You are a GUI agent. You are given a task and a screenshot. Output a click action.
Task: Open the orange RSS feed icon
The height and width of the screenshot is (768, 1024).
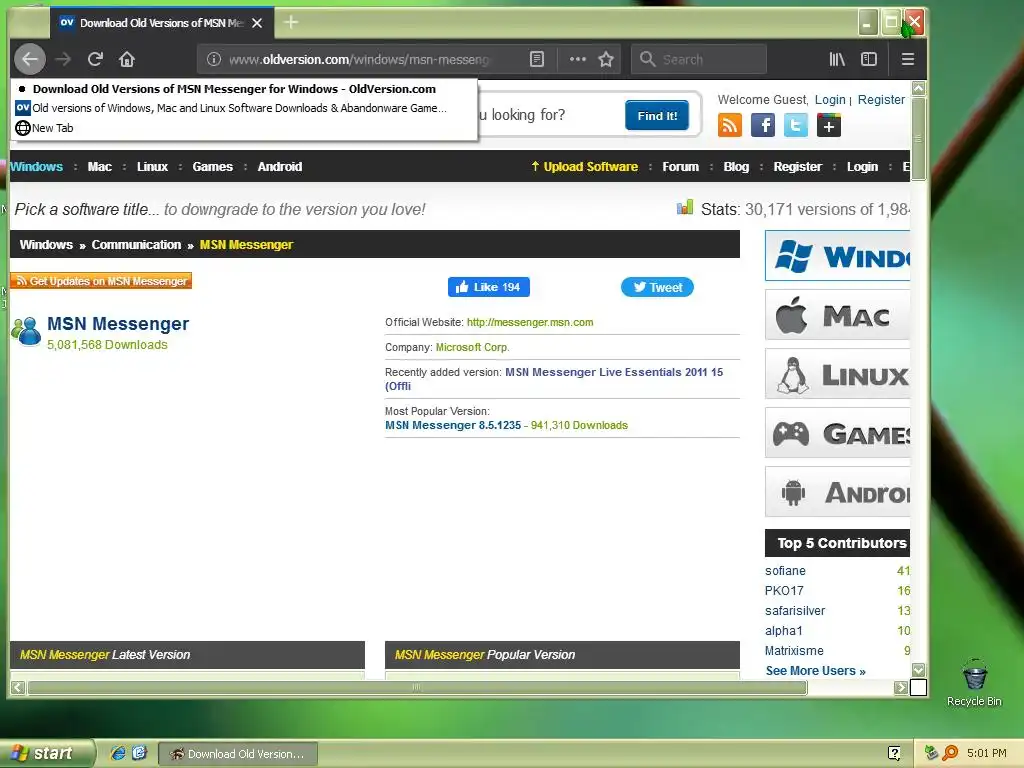coord(729,125)
